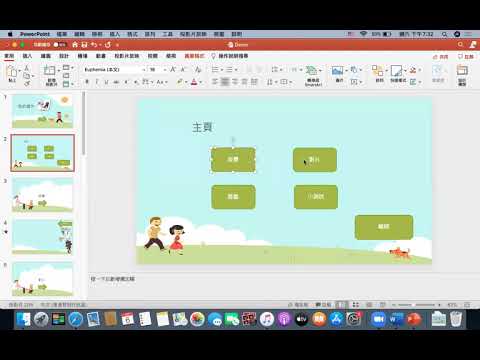Image resolution: width=480 pixels, height=360 pixels.
Task: Click the Undo arrow in title bar
Action: point(94,44)
